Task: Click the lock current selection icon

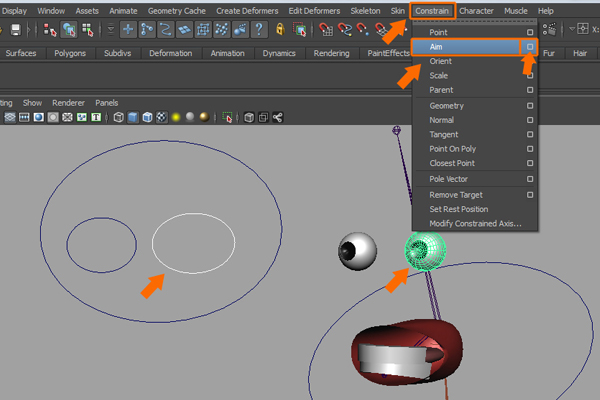Action: click(x=280, y=29)
